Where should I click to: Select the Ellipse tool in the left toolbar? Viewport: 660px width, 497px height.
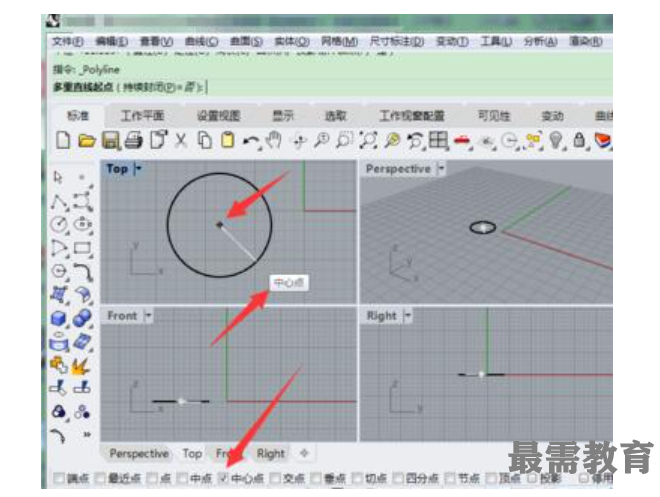point(83,224)
